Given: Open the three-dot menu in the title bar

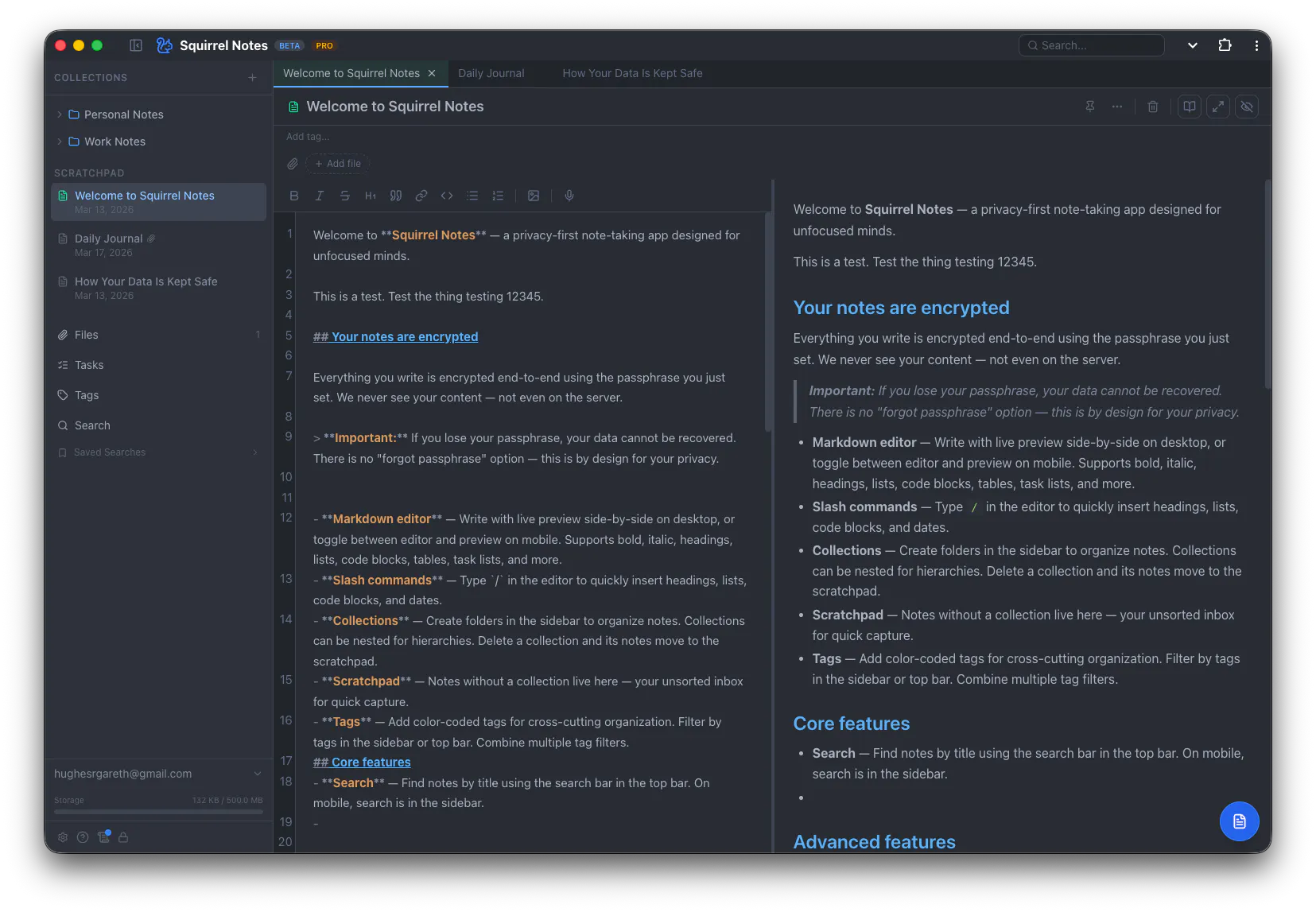Looking at the screenshot, I should pyautogui.click(x=1256, y=45).
